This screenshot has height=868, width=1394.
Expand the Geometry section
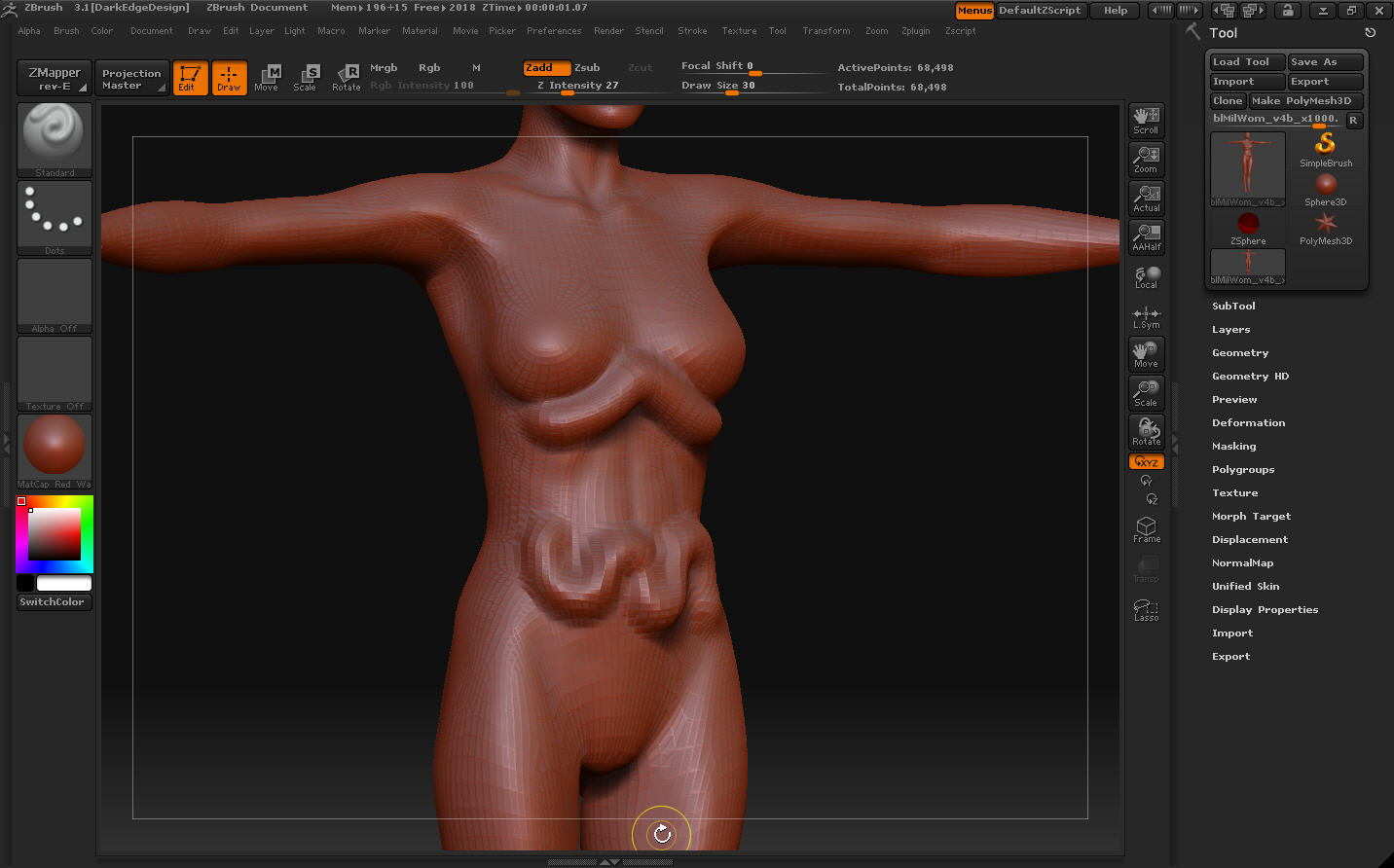[1239, 353]
